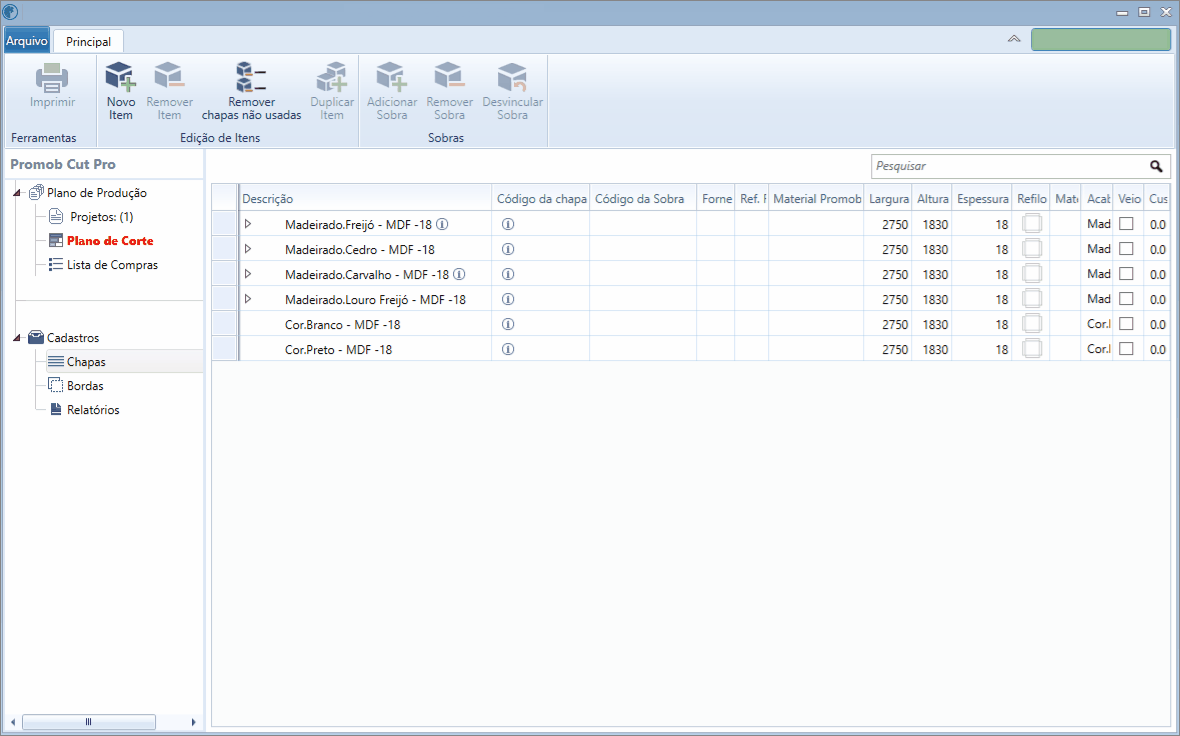Image resolution: width=1180 pixels, height=736 pixels.
Task: Toggle Veio checkbox for Madeirado.Louro Freijó
Action: (x=1126, y=299)
